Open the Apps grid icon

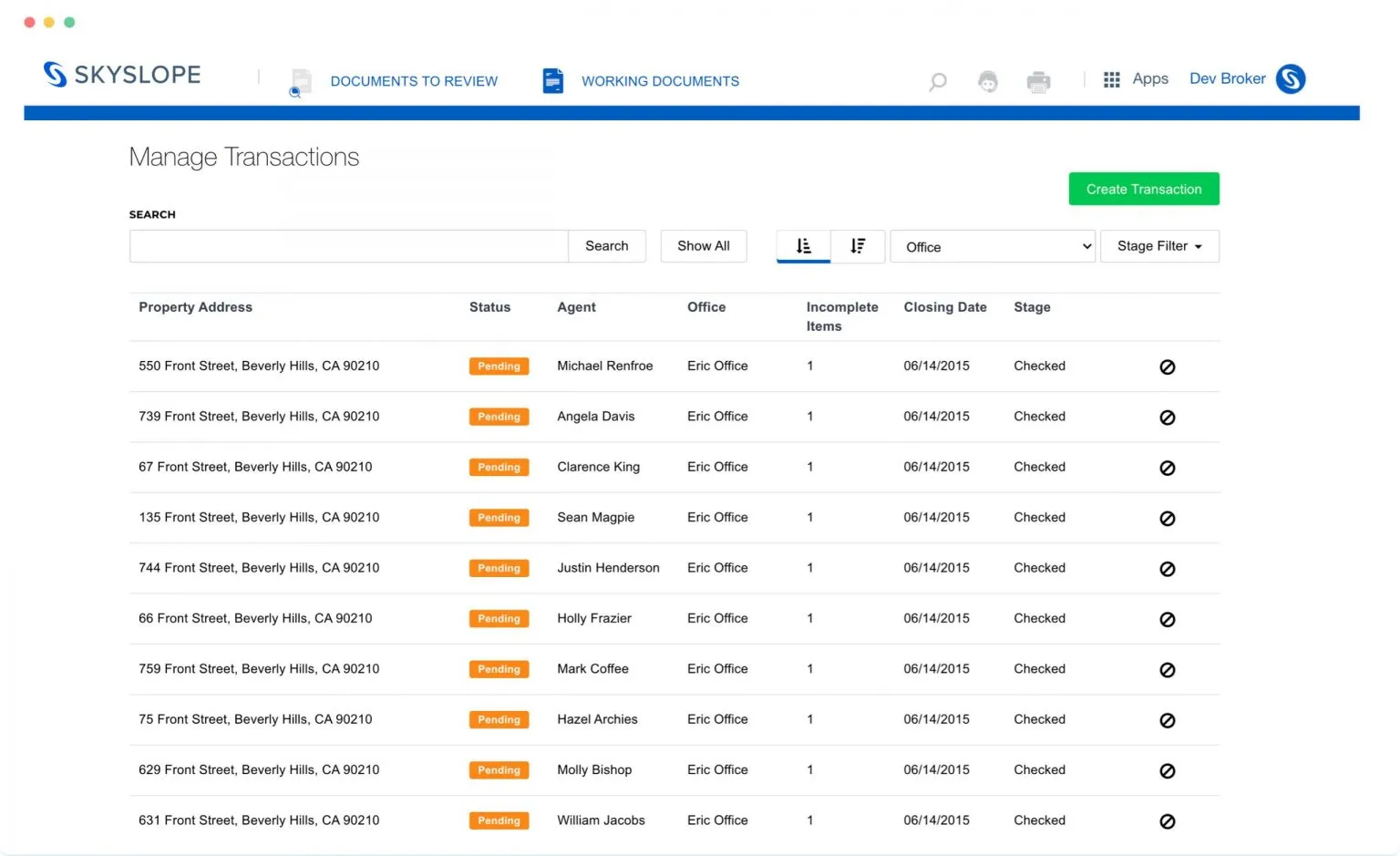coord(1111,79)
